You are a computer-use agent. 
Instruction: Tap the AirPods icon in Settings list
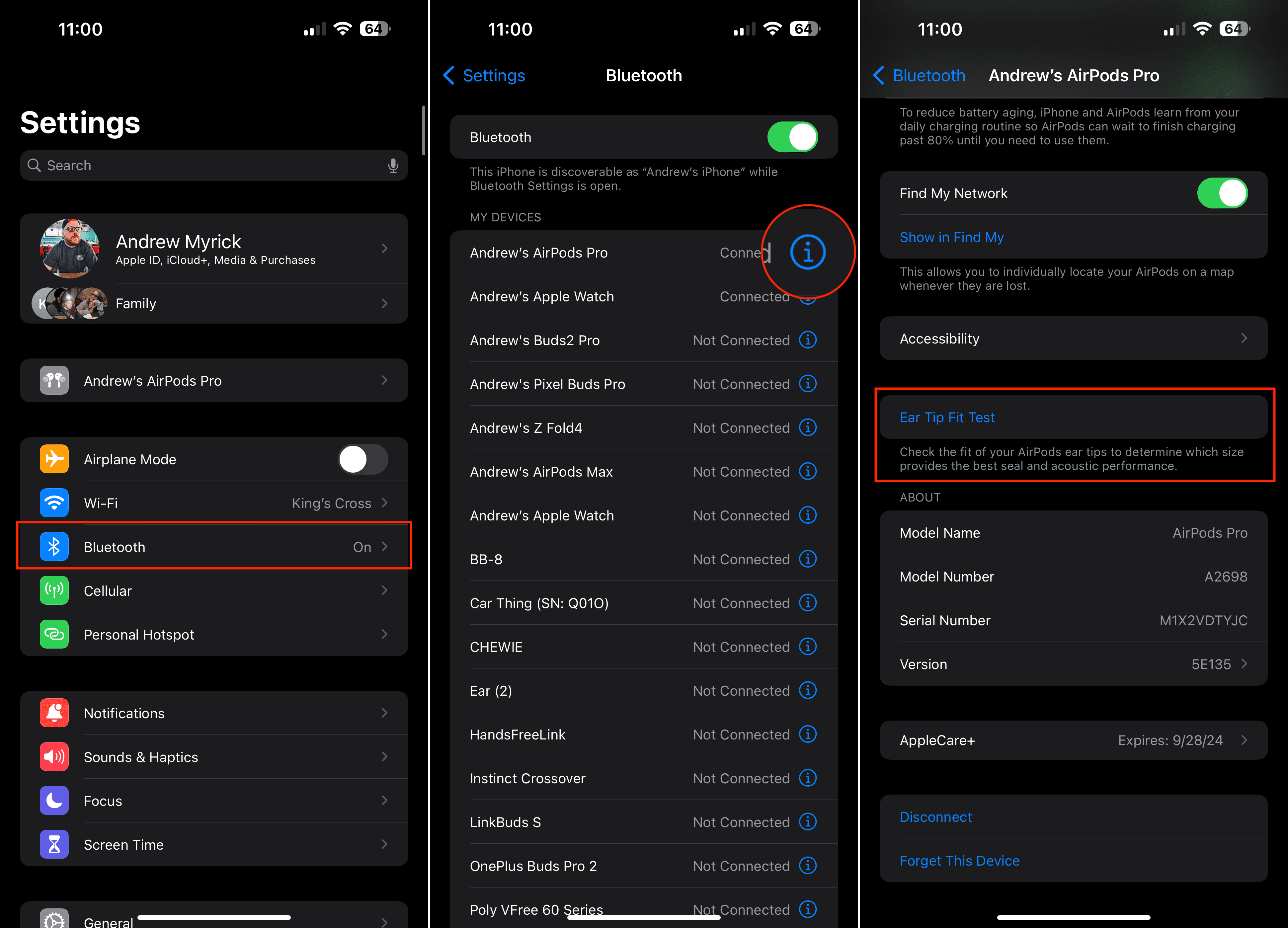(54, 380)
